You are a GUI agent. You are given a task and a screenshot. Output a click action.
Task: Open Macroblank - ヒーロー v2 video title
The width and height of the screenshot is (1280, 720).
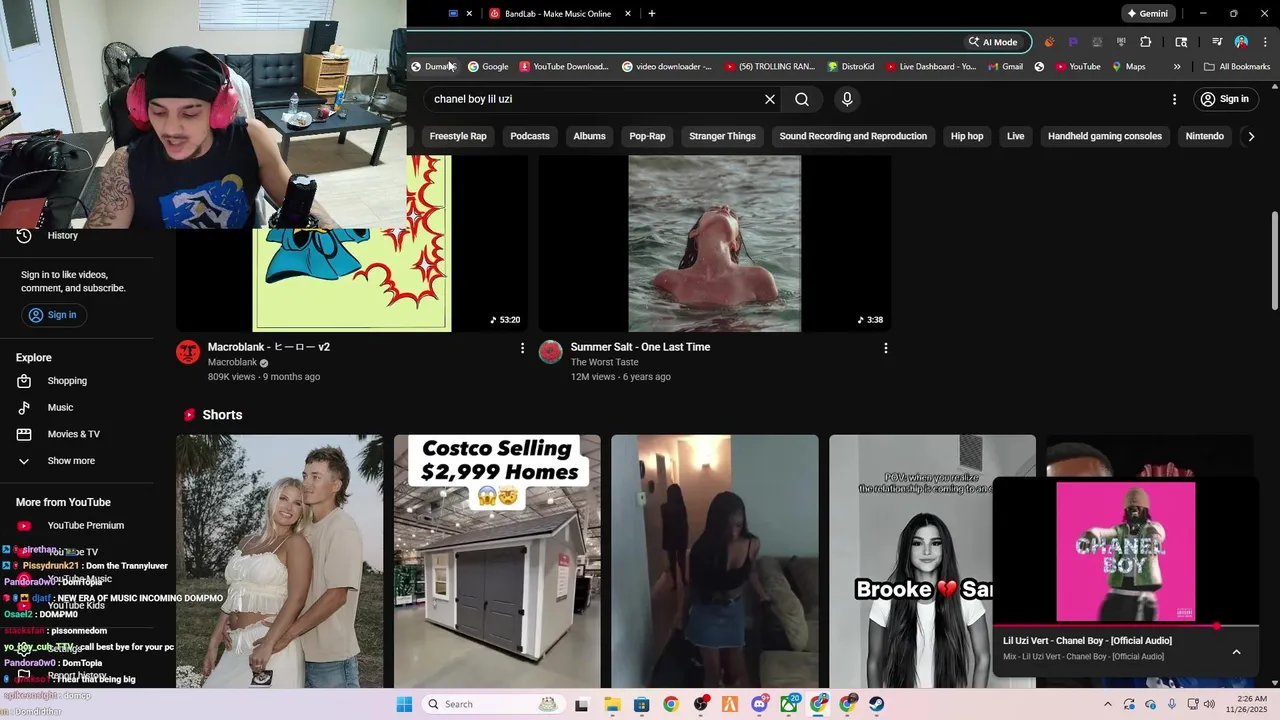coord(269,347)
